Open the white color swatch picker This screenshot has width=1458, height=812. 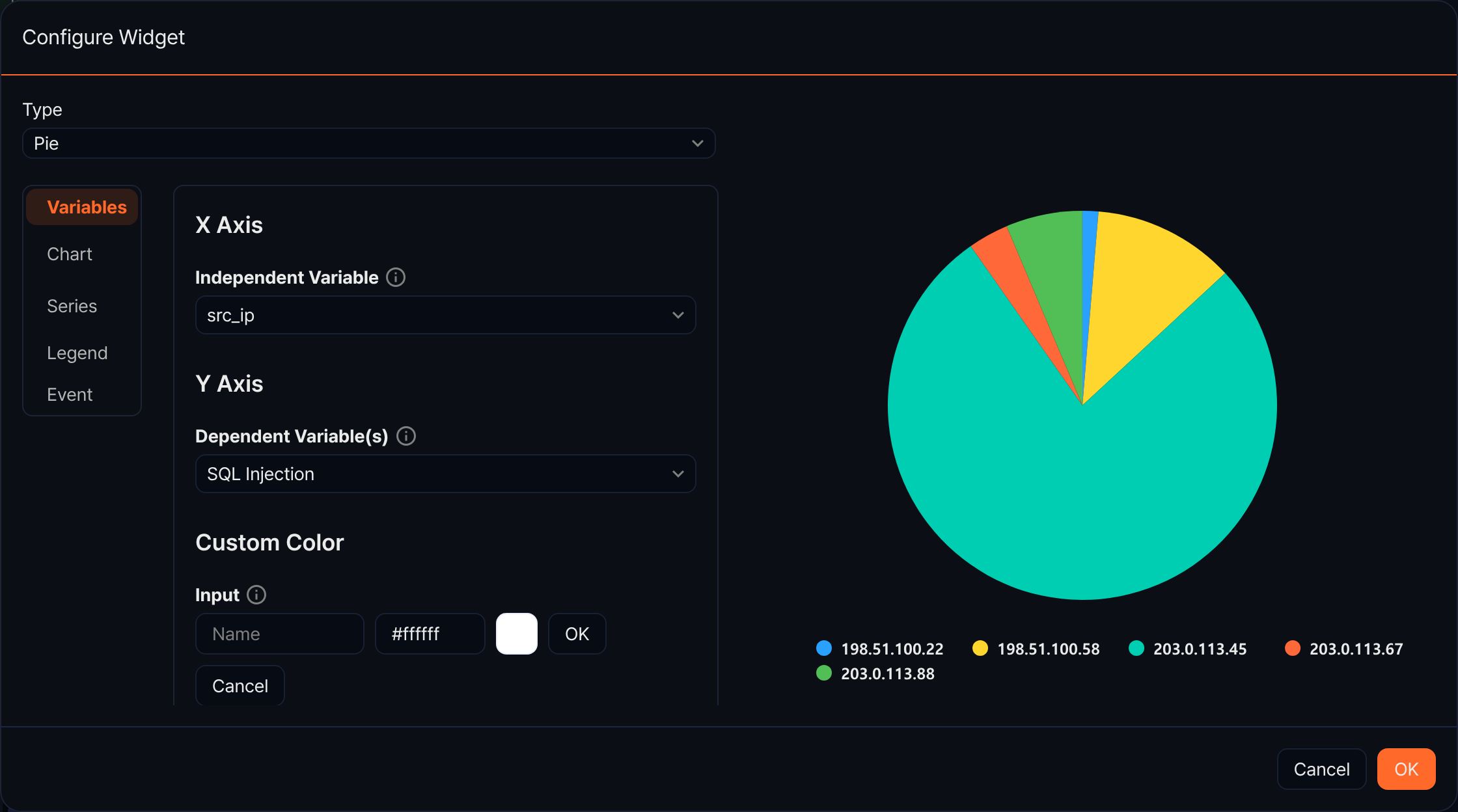pos(517,634)
